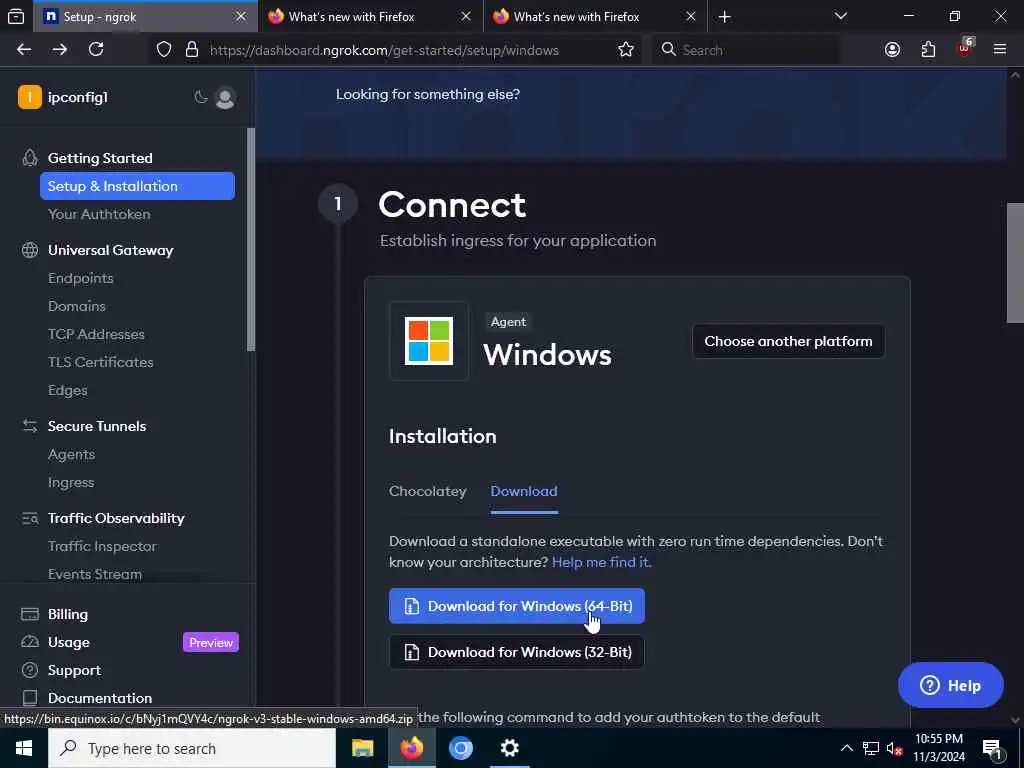Click the URL address bar
1024x768 pixels.
coord(384,50)
